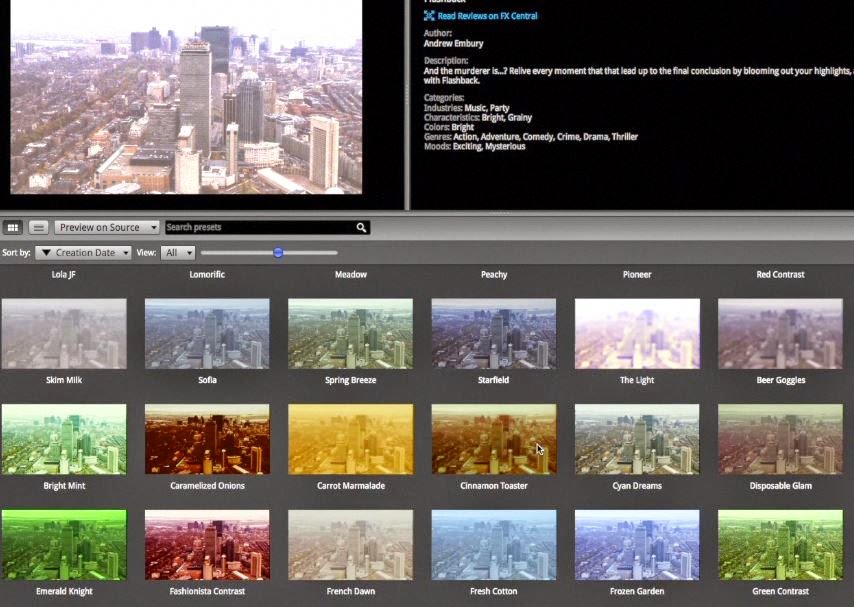Screen dimensions: 854x607
Task: Select the Spring Breeze preset thumbnail
Action: coord(350,333)
